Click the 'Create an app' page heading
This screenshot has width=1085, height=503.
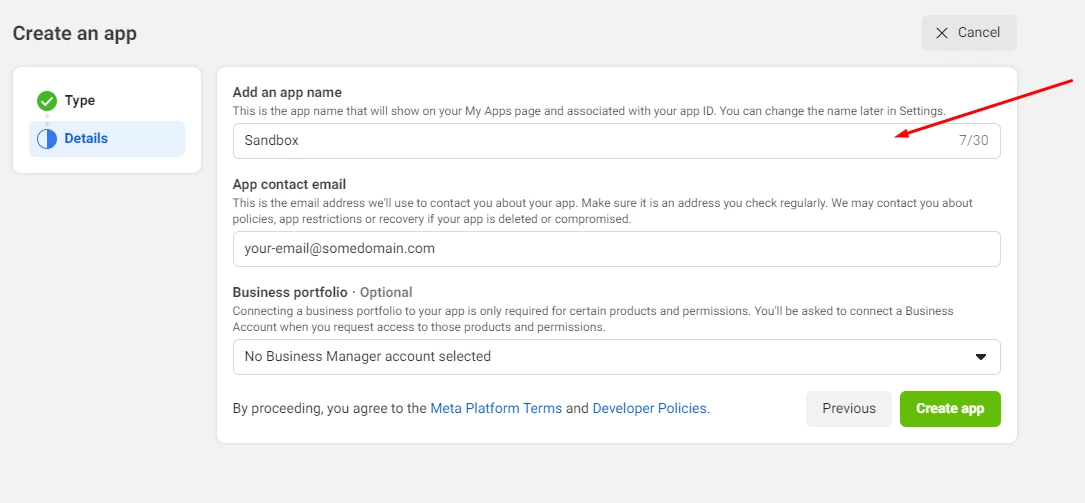tap(75, 34)
